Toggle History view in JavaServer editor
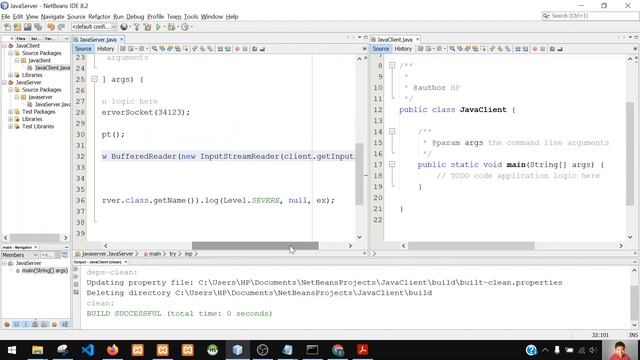640x360 pixels. [105, 49]
